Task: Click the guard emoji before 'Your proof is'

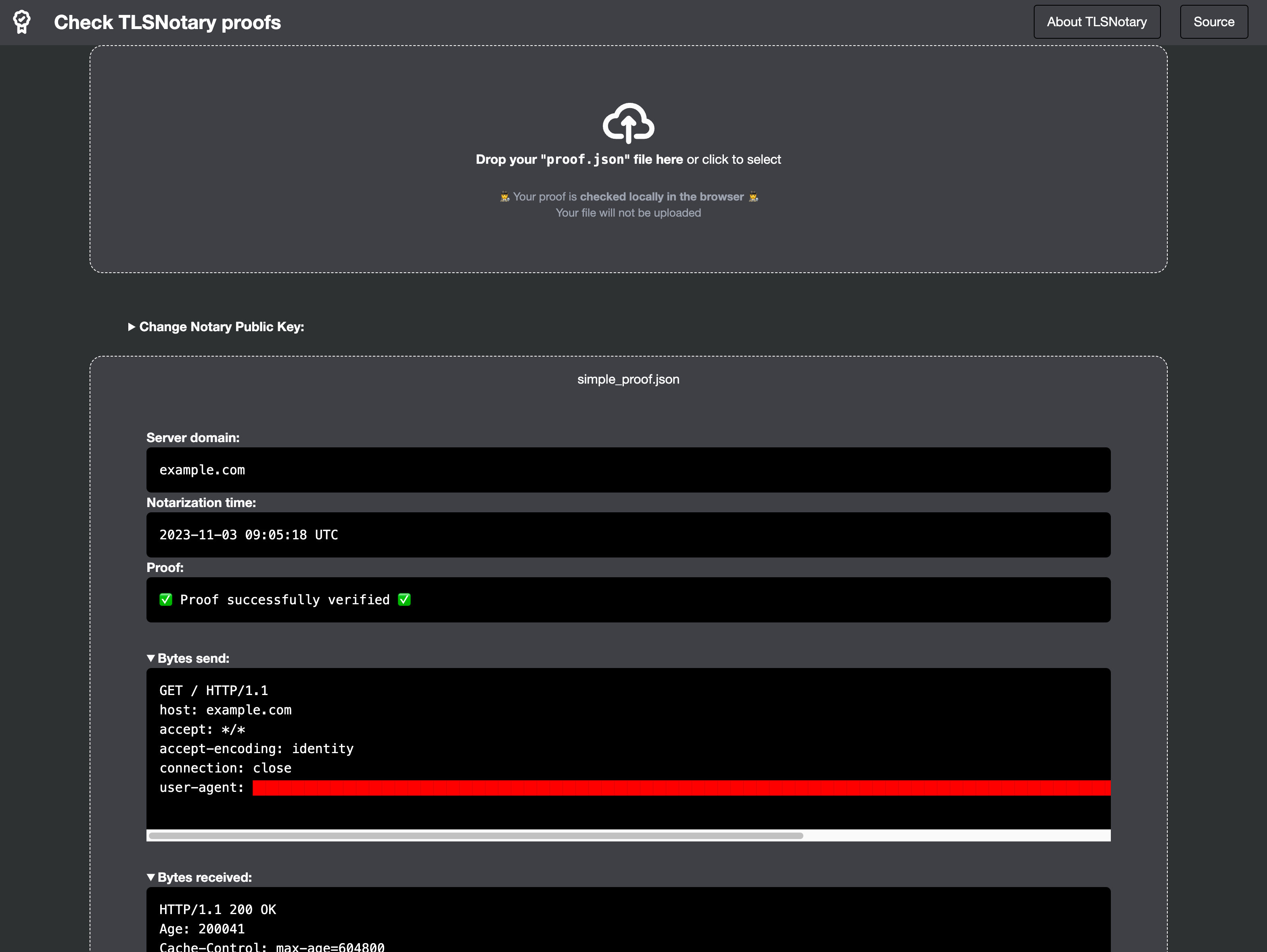Action: (504, 197)
